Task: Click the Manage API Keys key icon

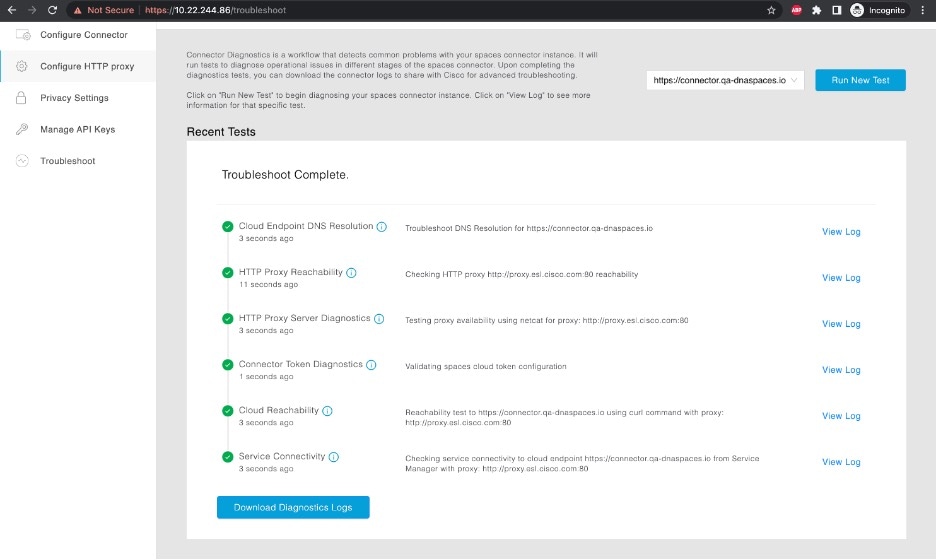Action: click(21, 130)
